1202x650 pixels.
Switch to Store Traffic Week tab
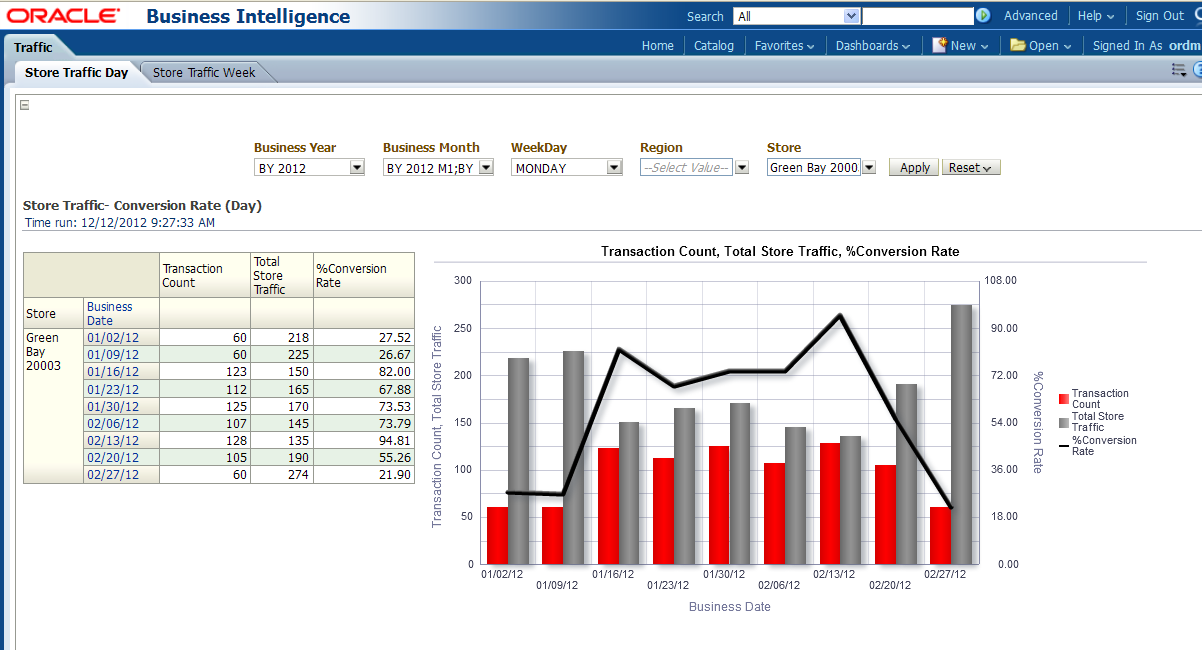204,72
